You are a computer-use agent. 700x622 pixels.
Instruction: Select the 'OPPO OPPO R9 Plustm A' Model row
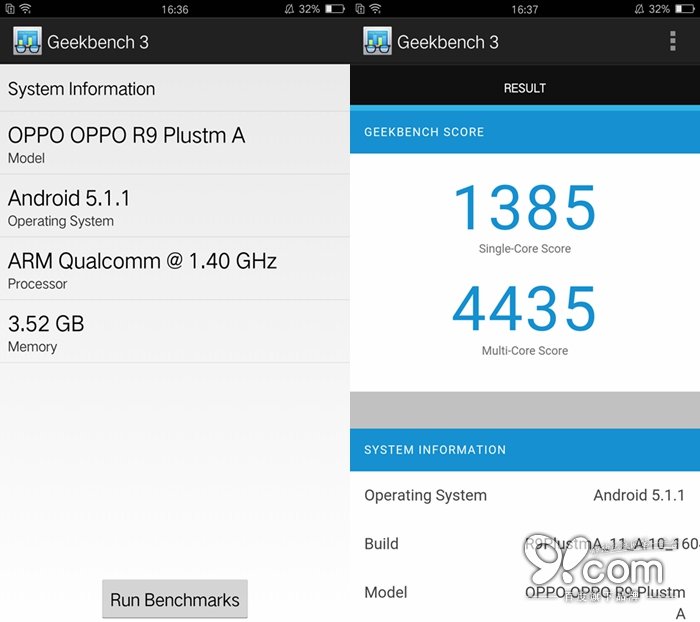pos(175,143)
